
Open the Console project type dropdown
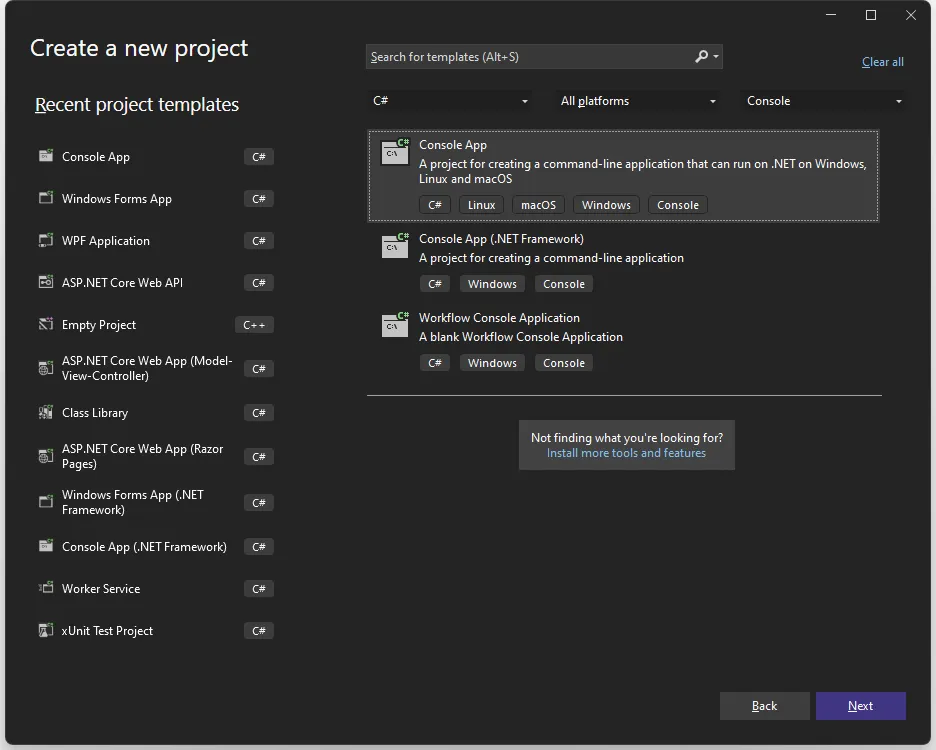coord(823,101)
